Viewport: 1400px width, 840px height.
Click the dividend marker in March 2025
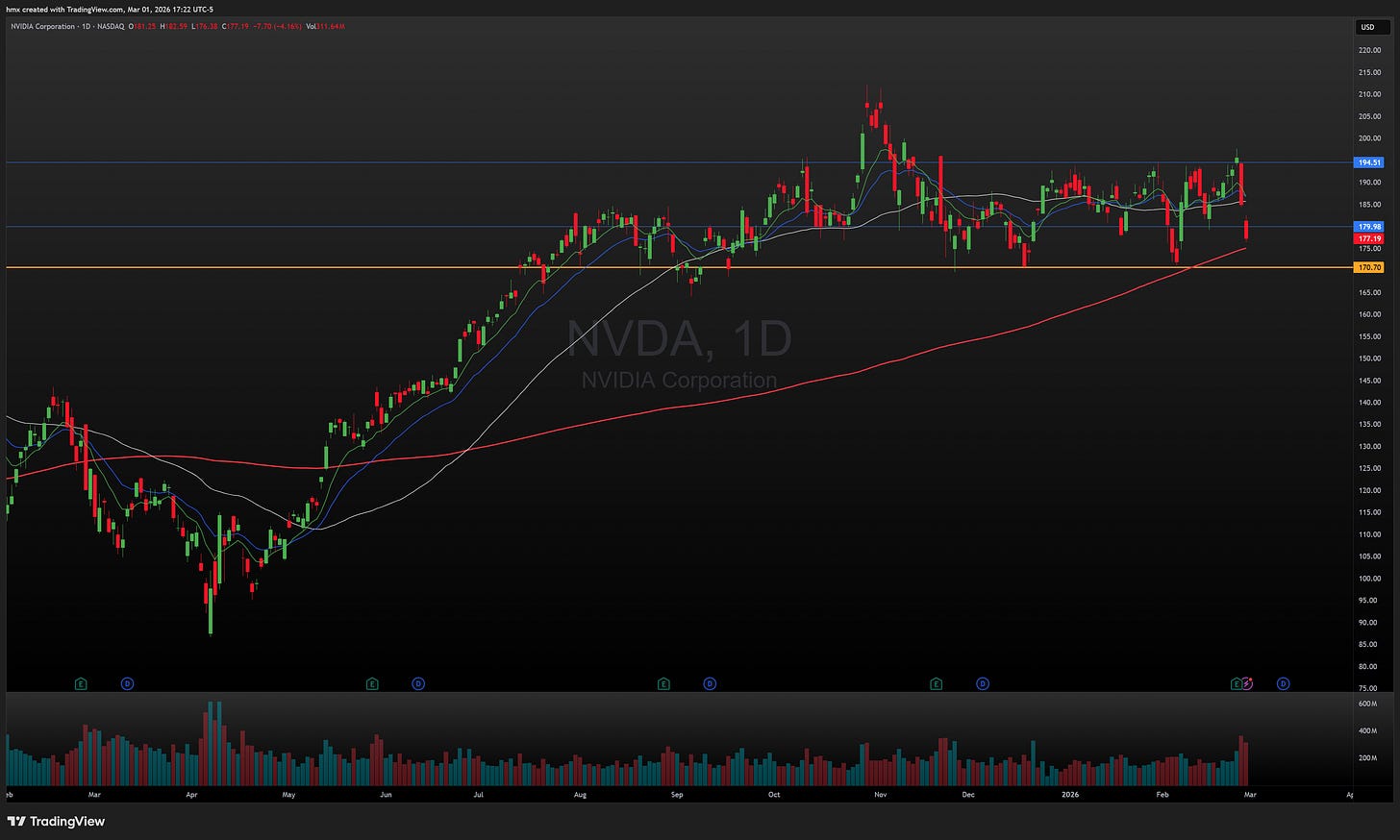[127, 684]
